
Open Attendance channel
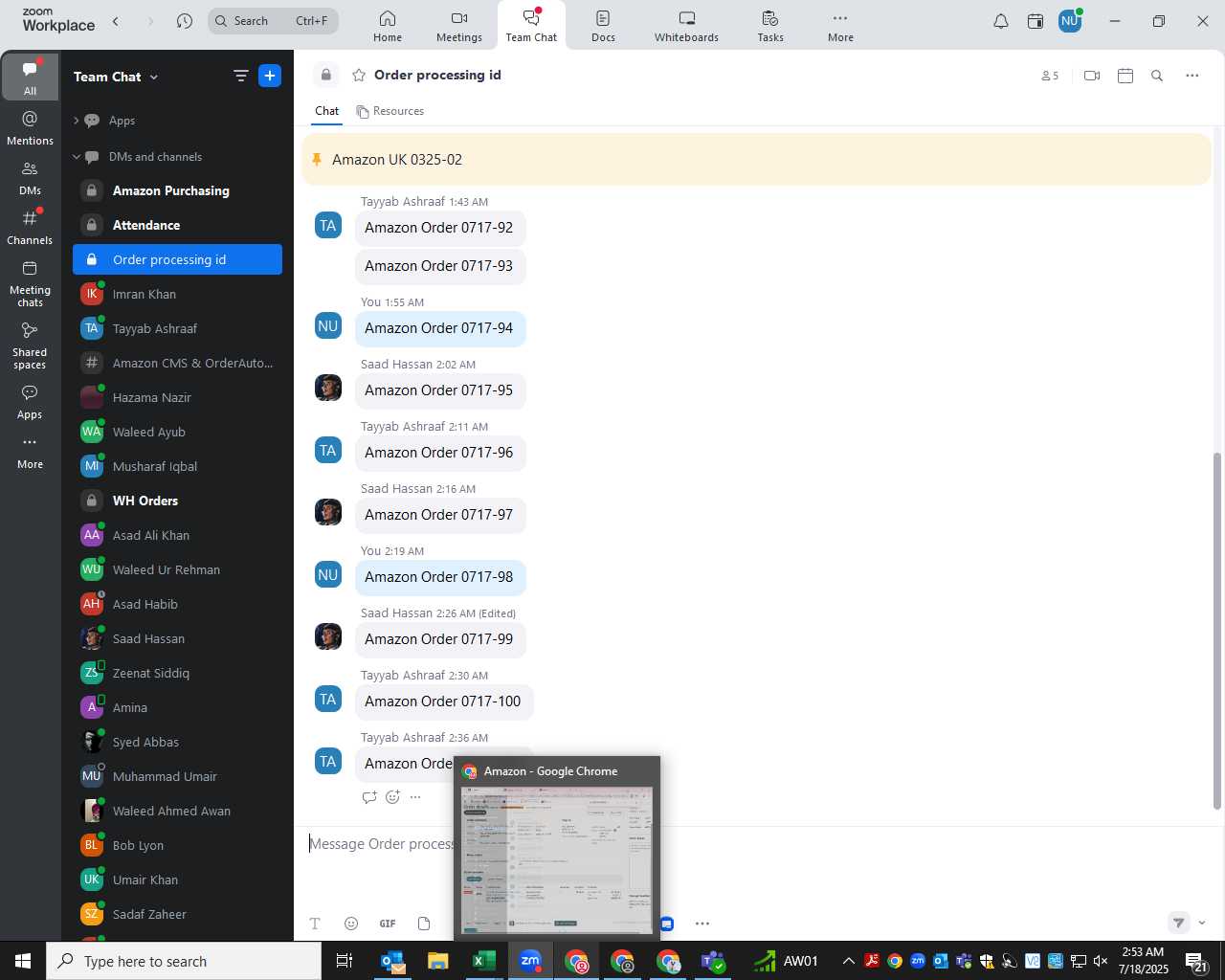coord(177,225)
